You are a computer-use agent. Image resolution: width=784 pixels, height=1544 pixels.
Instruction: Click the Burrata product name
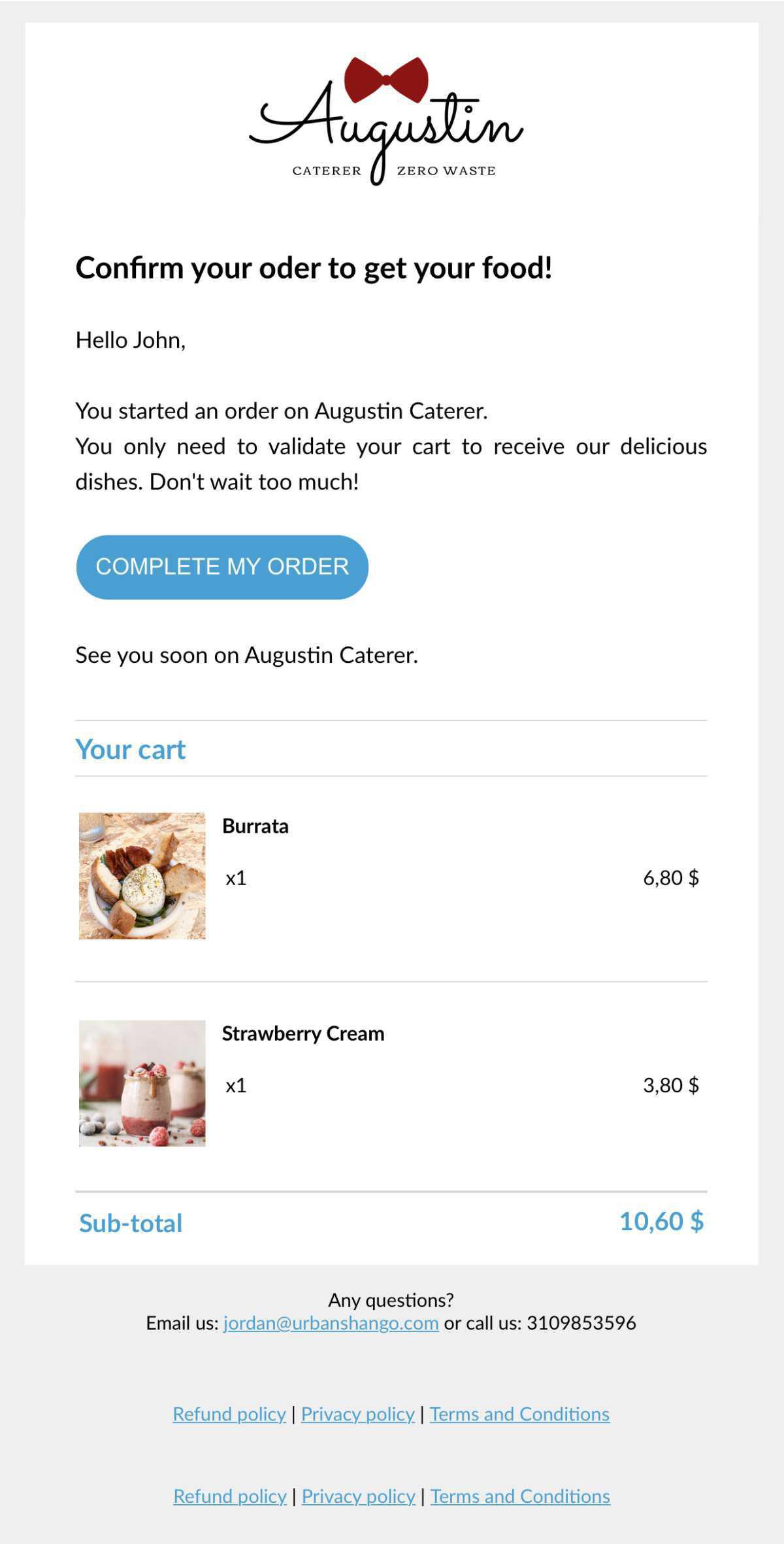[x=255, y=826]
